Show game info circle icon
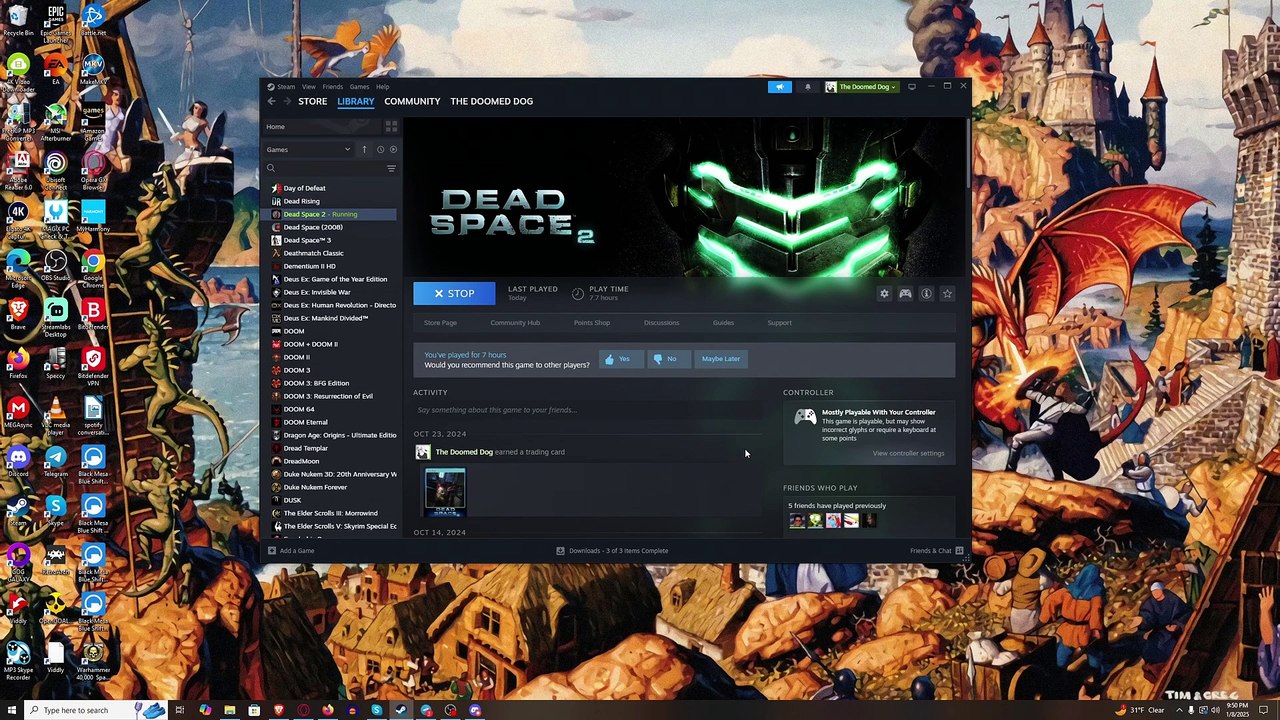Viewport: 1280px width, 720px height. 926,293
